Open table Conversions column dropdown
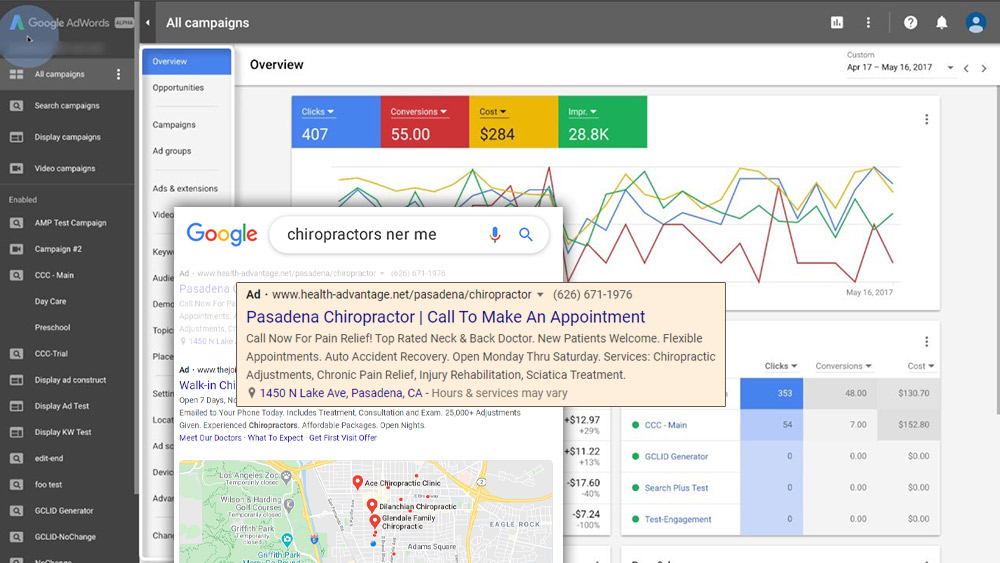The image size is (1000, 563). [x=843, y=366]
